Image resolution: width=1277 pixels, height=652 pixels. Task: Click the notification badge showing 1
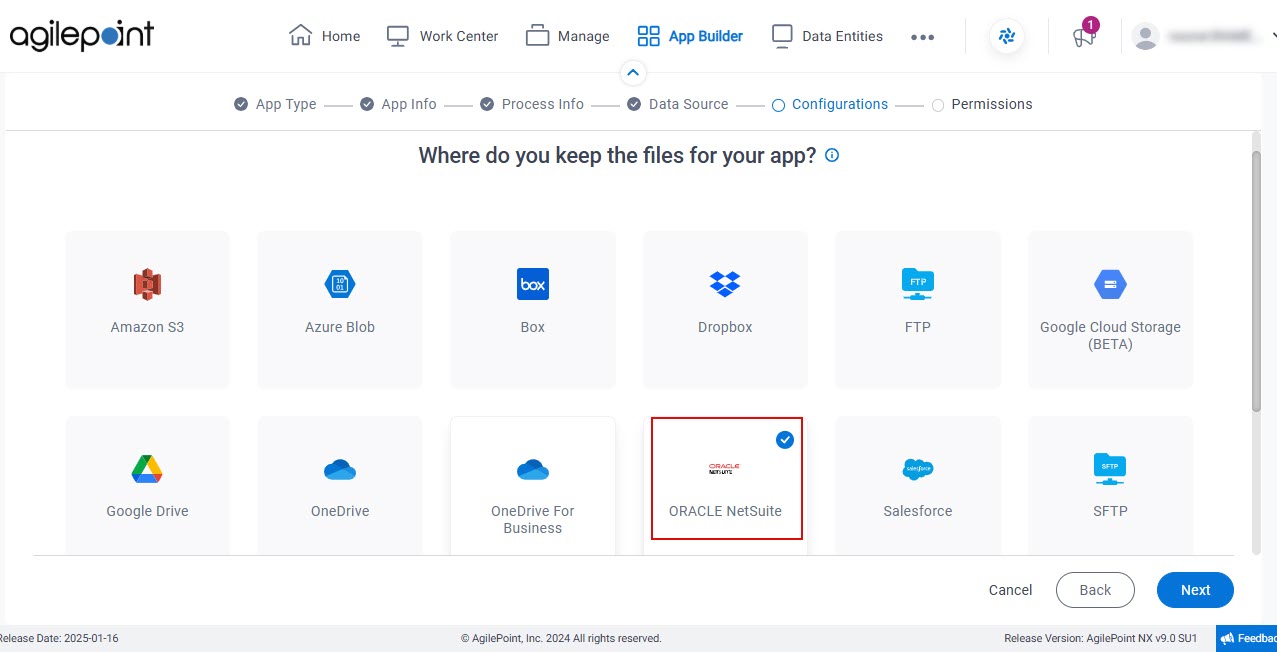coord(1091,24)
